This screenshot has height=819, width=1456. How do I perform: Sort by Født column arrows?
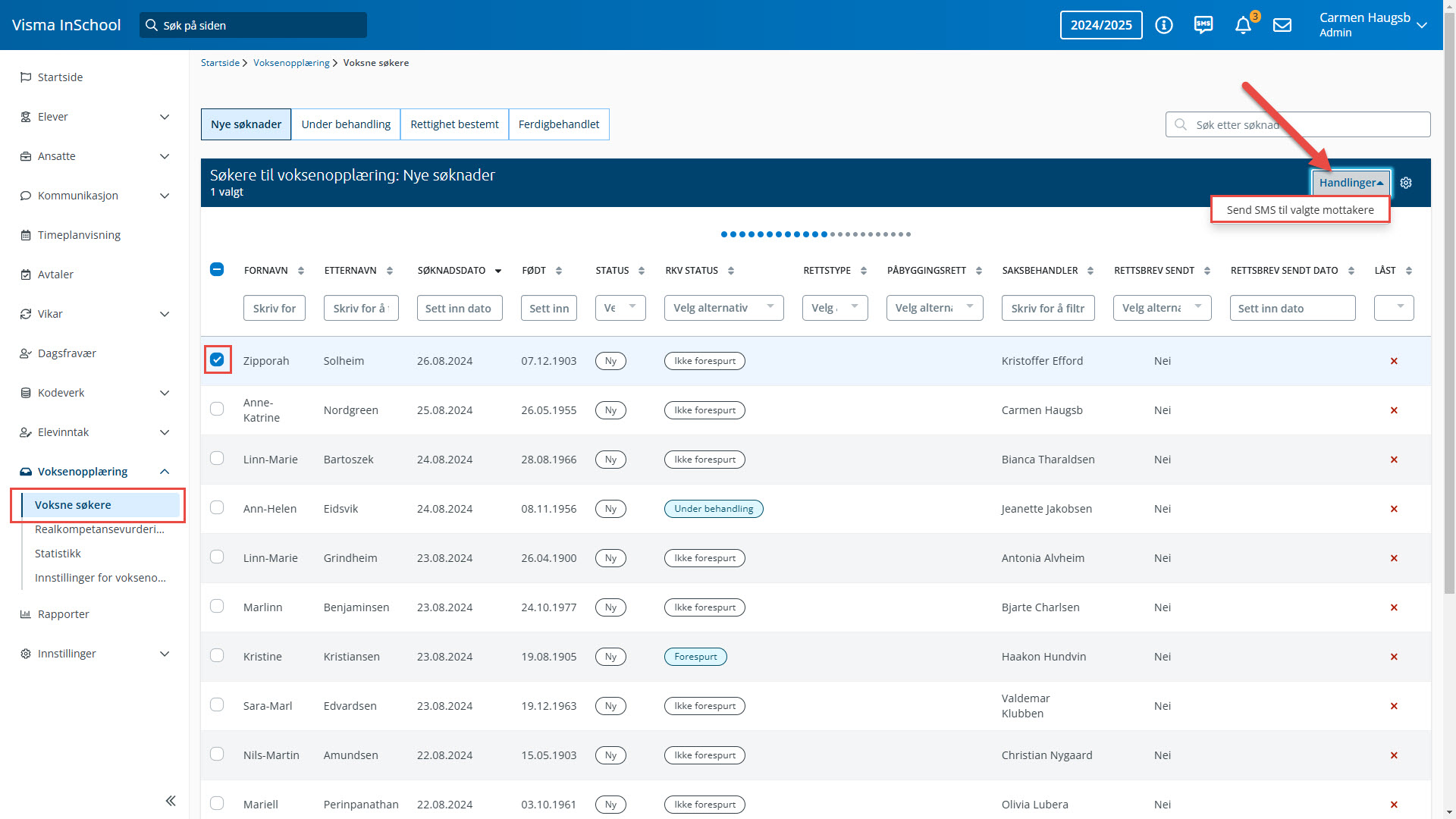(559, 271)
